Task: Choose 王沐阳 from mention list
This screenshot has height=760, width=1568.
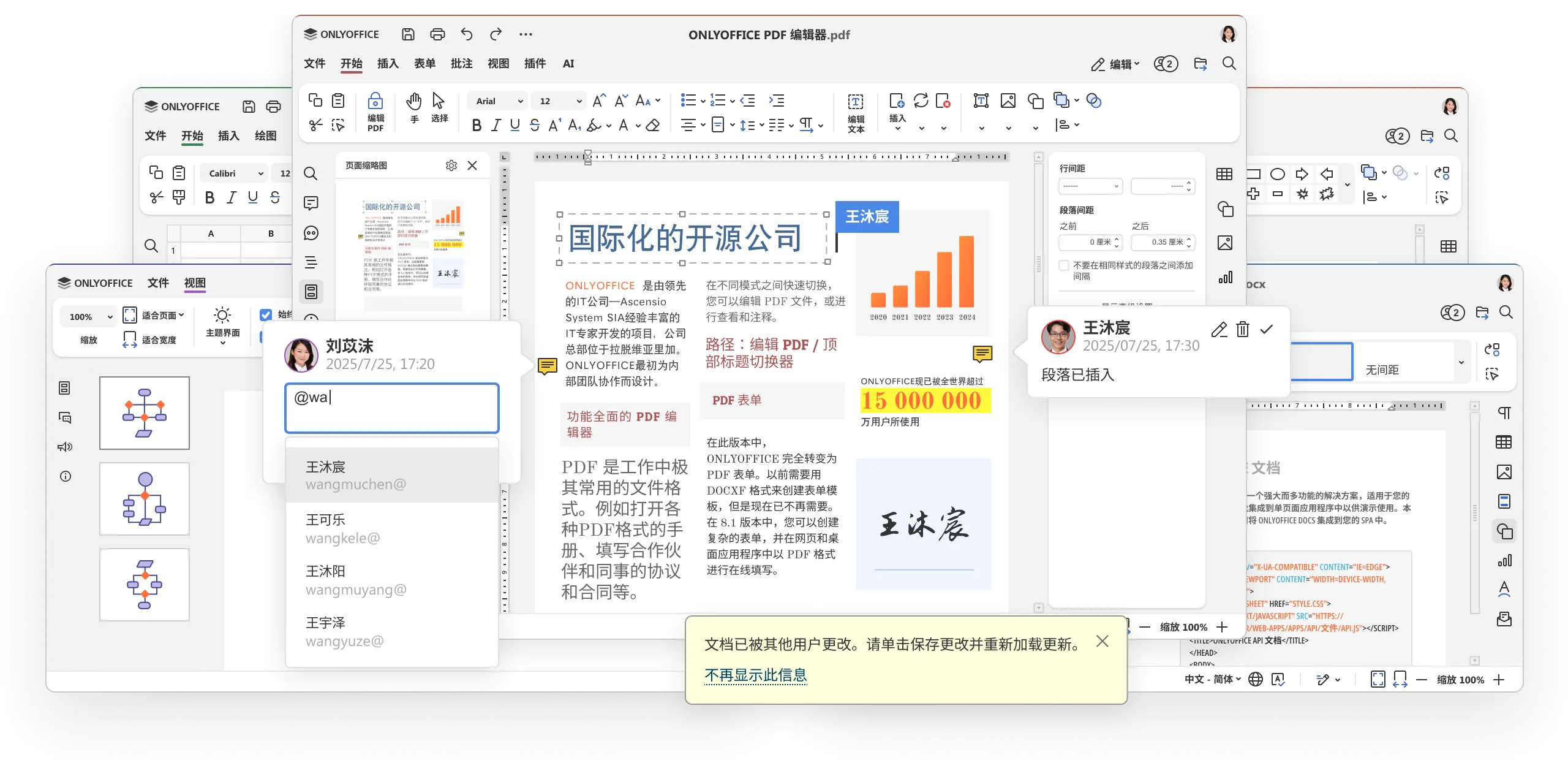Action: pos(392,580)
